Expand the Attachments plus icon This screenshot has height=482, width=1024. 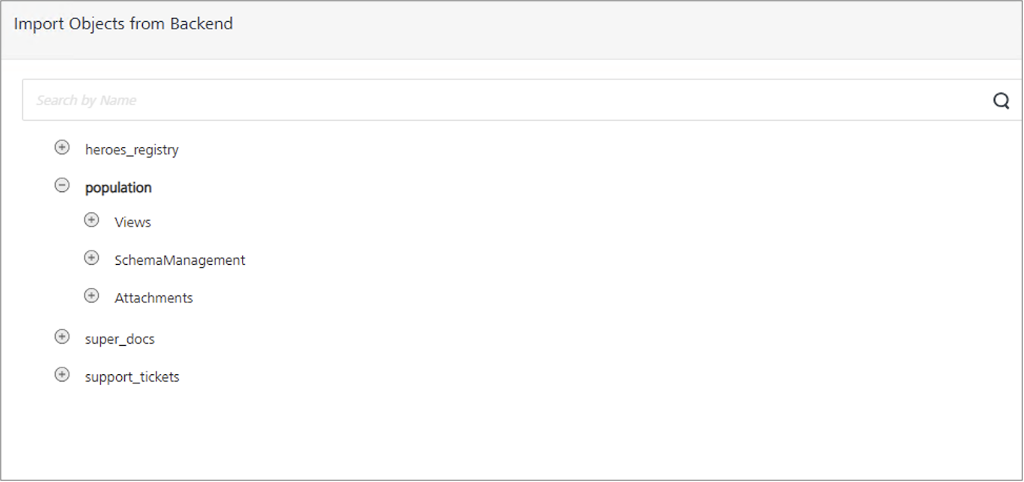(x=92, y=296)
